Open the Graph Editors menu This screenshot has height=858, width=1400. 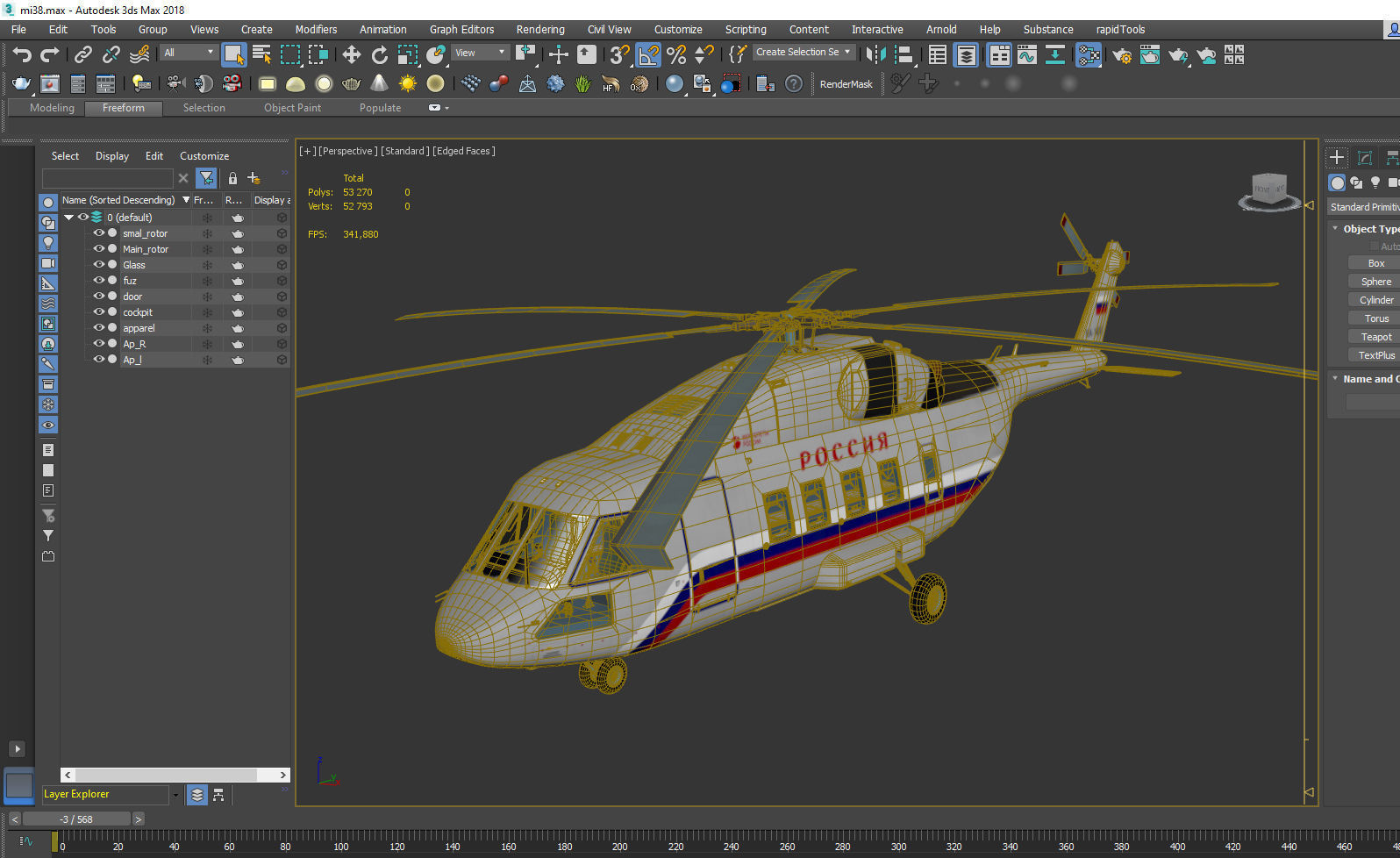[x=461, y=29]
